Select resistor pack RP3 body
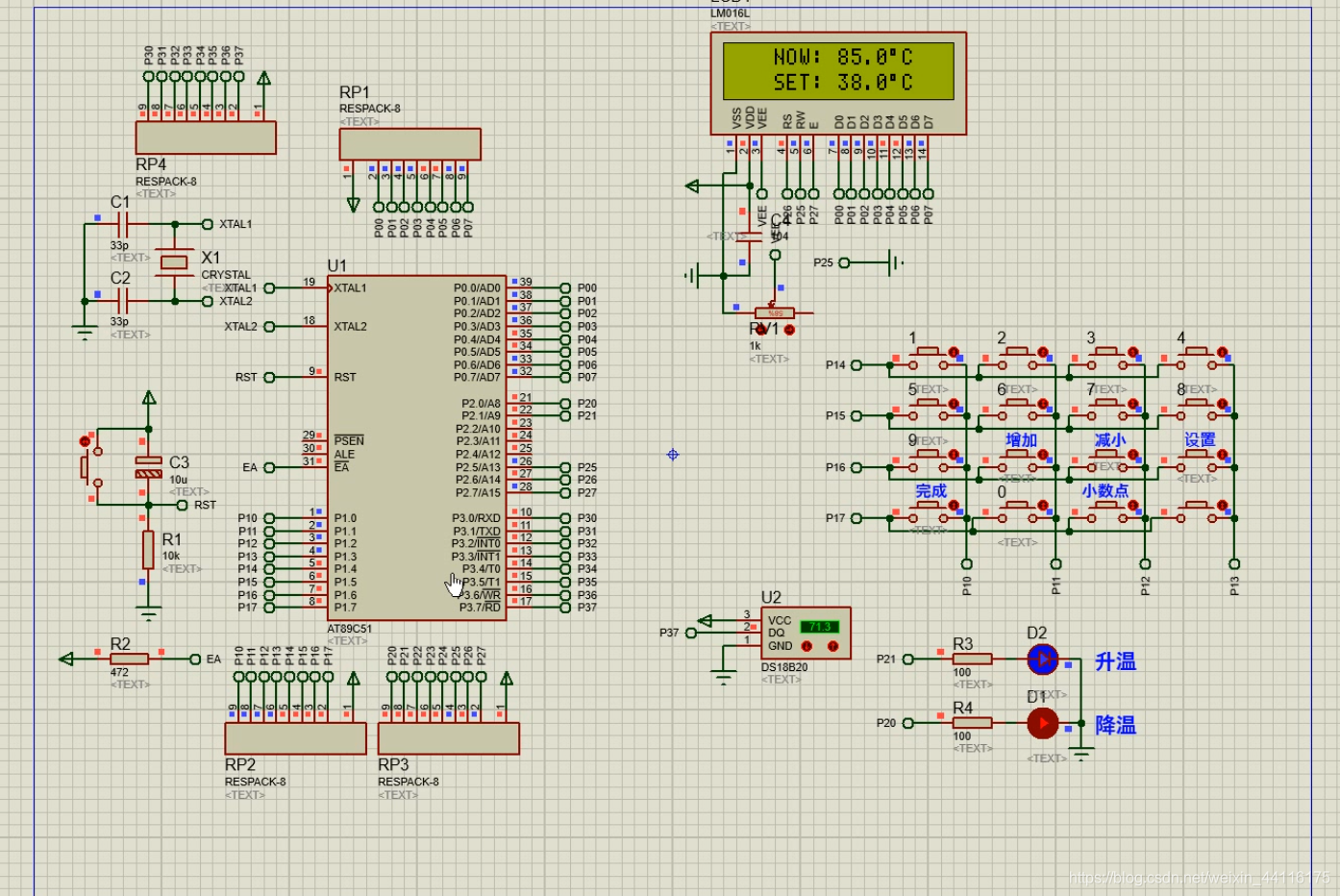The height and width of the screenshot is (896, 1340). (448, 738)
